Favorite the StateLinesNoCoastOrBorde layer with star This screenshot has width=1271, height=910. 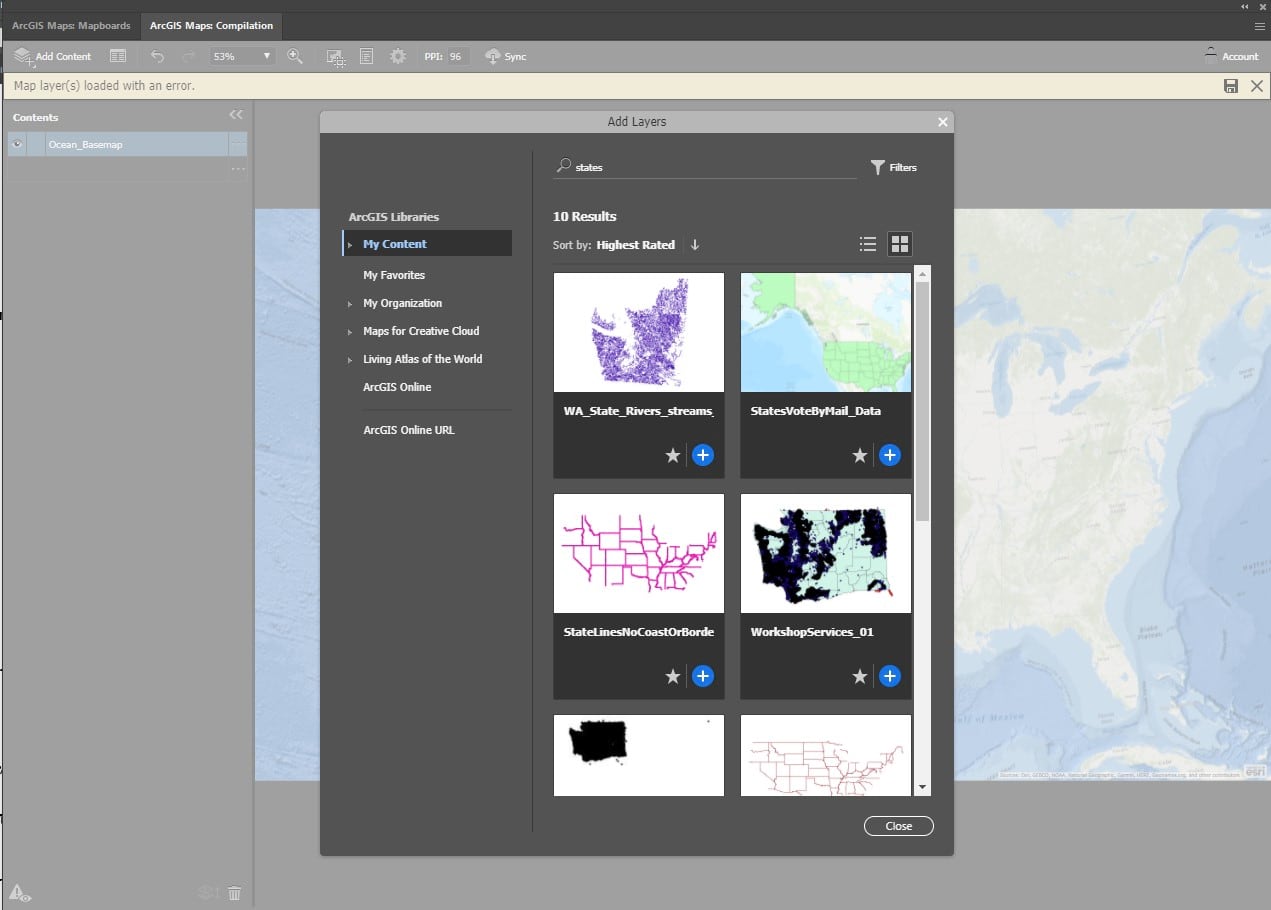point(673,677)
